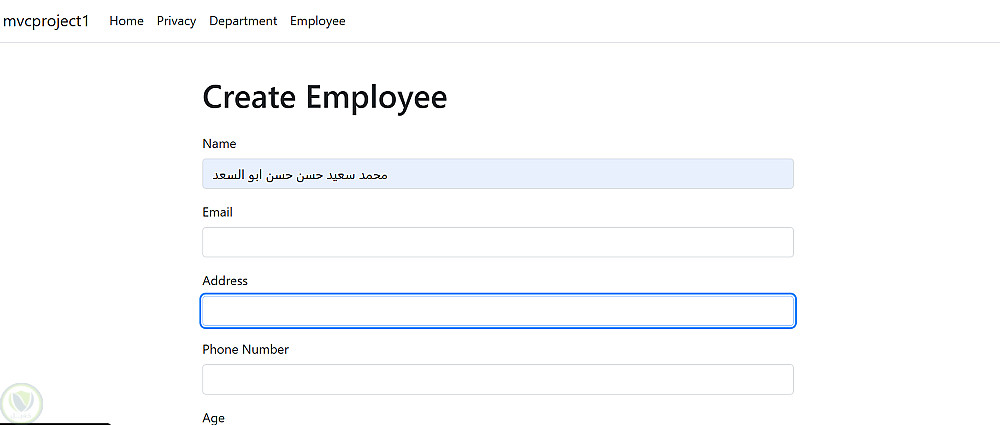The width and height of the screenshot is (1000, 425).
Task: Open the mvcproject1 brand link
Action: tap(46, 21)
